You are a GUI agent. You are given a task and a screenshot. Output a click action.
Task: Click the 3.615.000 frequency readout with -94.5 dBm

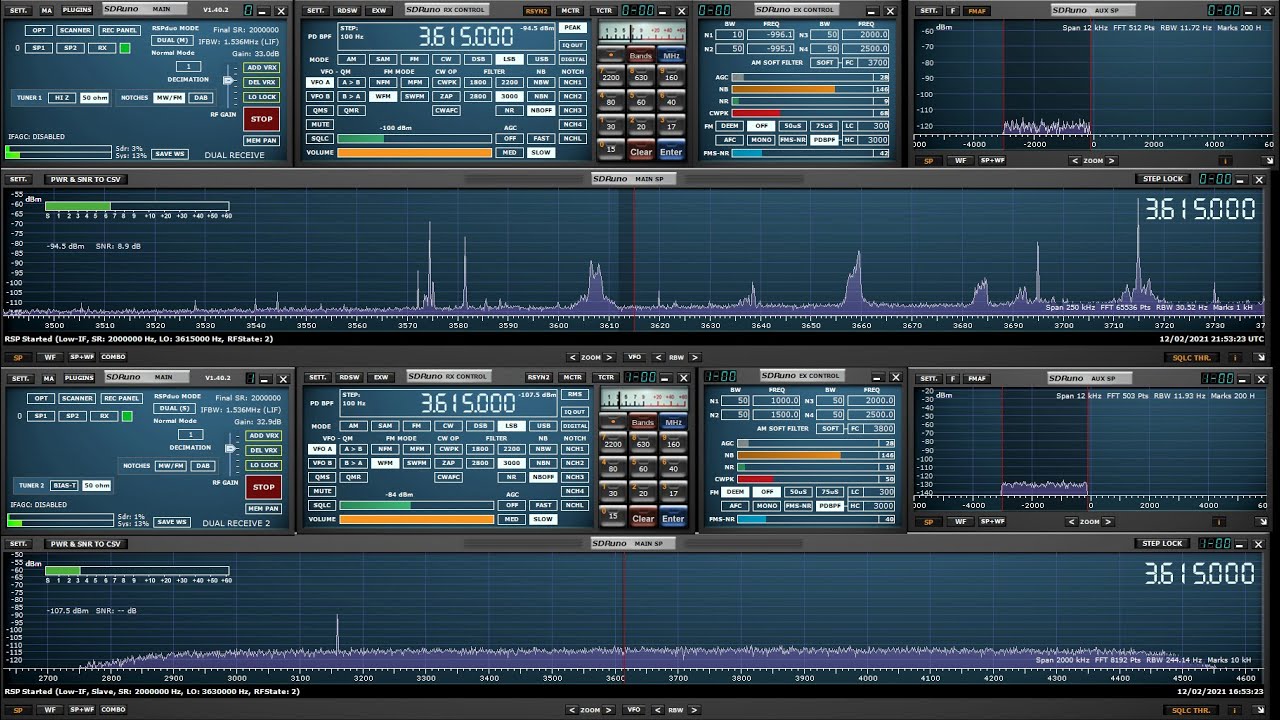point(466,37)
